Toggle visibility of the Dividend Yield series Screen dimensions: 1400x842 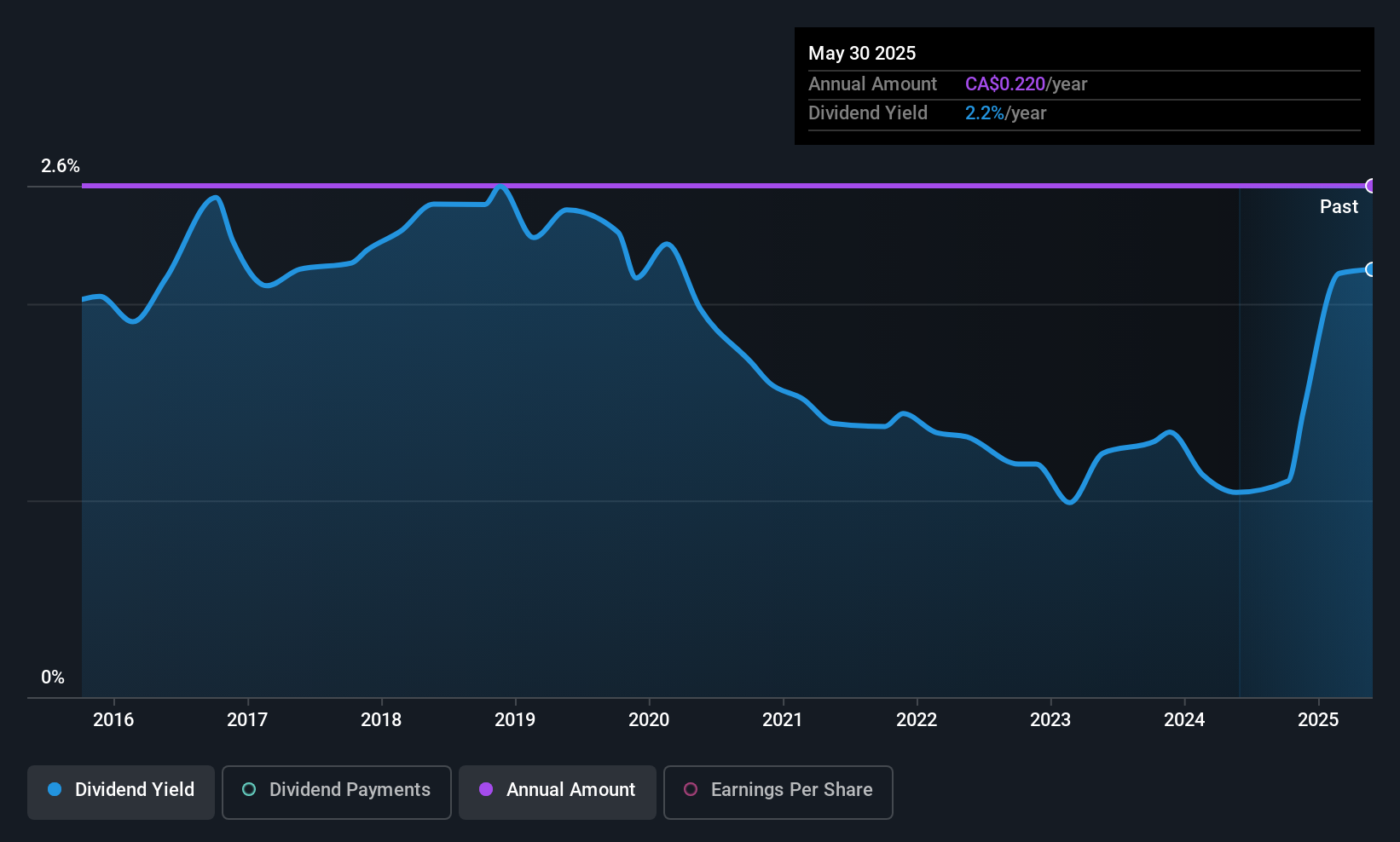pos(120,791)
